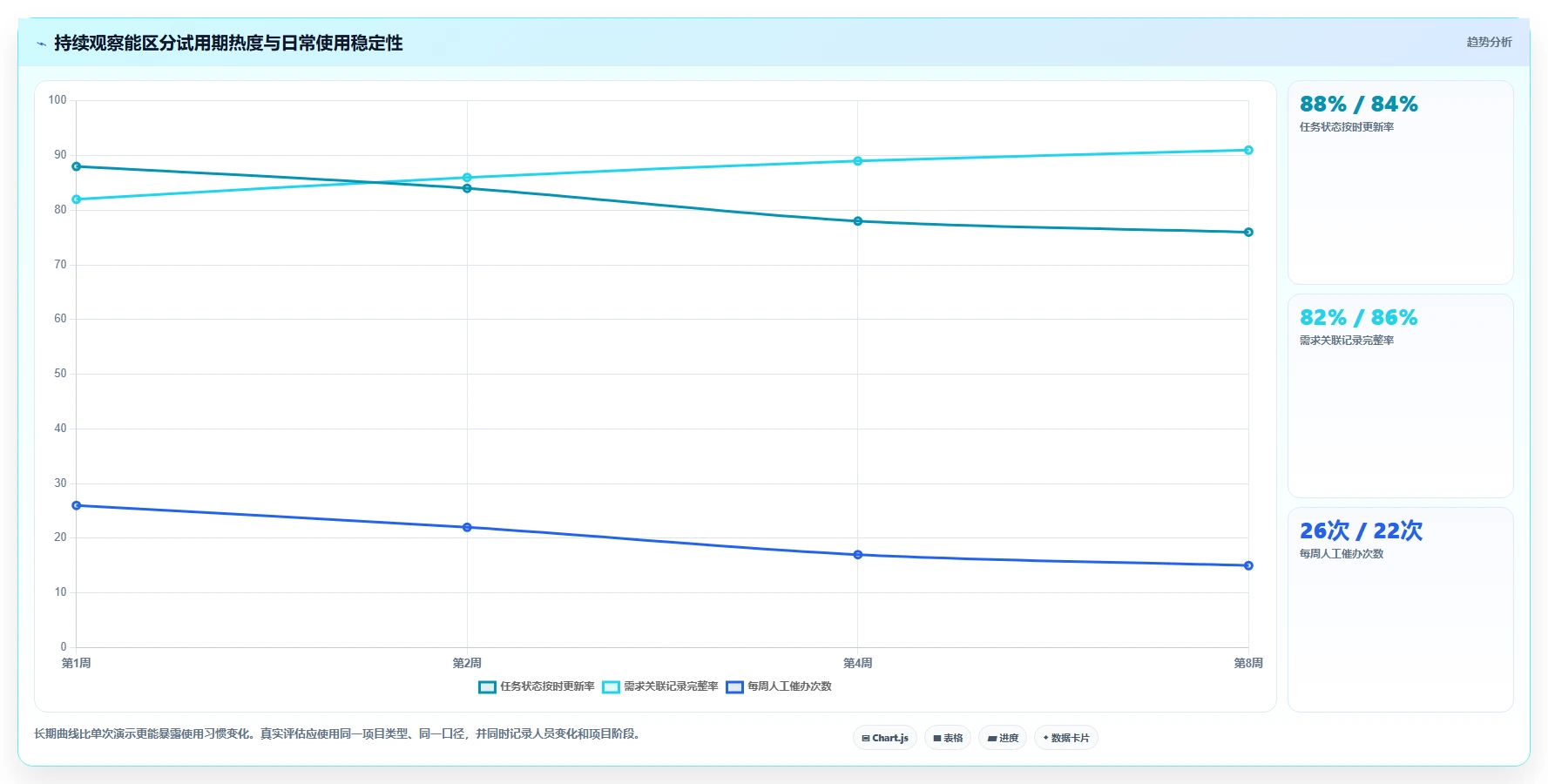Click the 82% / 86% stat value

coord(1358,318)
